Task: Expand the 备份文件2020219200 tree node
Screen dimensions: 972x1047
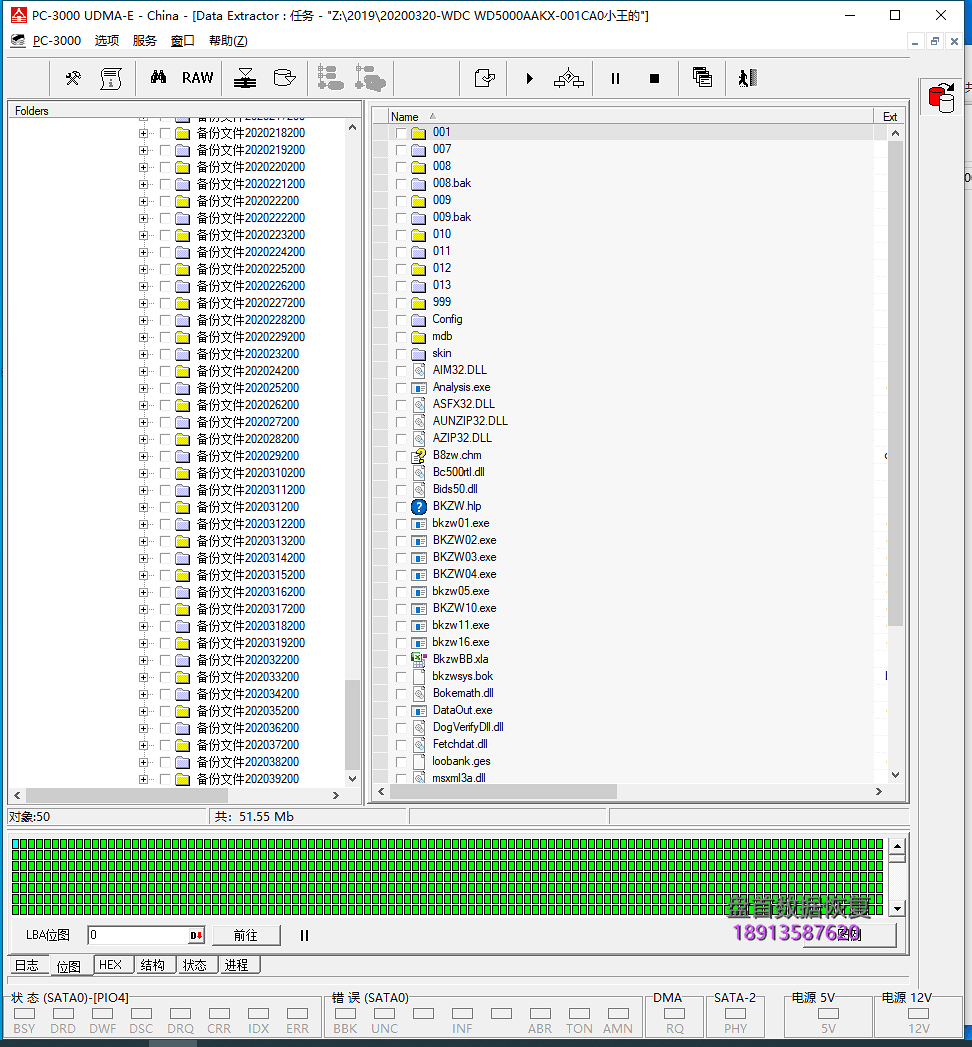Action: pos(143,150)
